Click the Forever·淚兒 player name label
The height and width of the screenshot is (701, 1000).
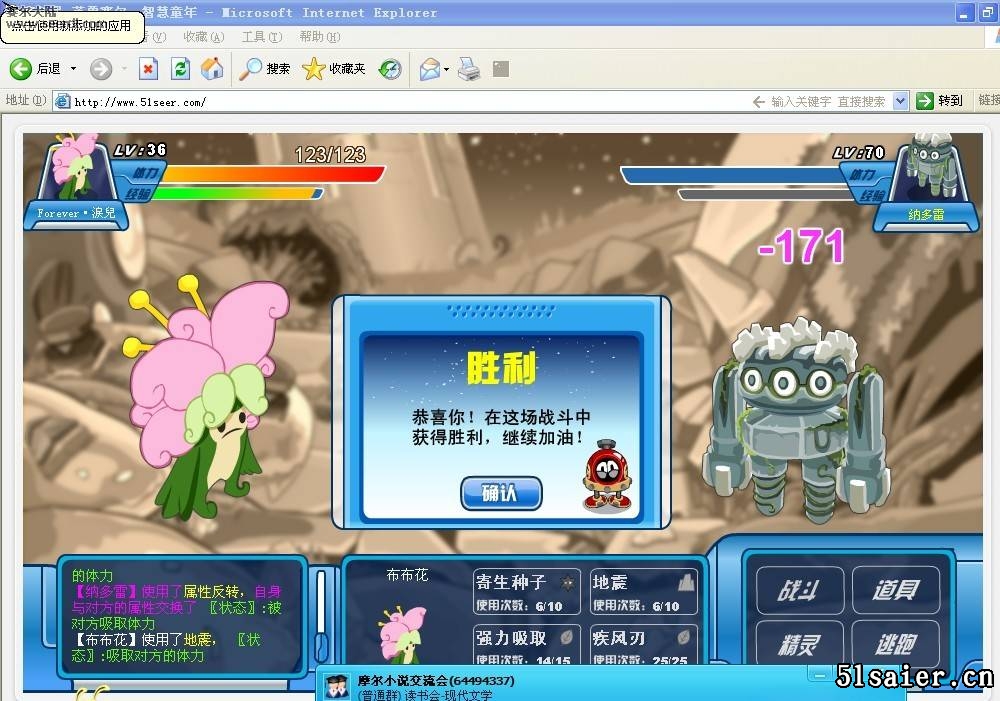[x=77, y=213]
